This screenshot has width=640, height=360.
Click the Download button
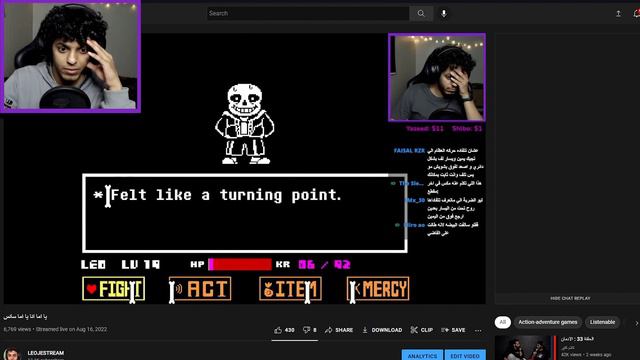coord(382,330)
